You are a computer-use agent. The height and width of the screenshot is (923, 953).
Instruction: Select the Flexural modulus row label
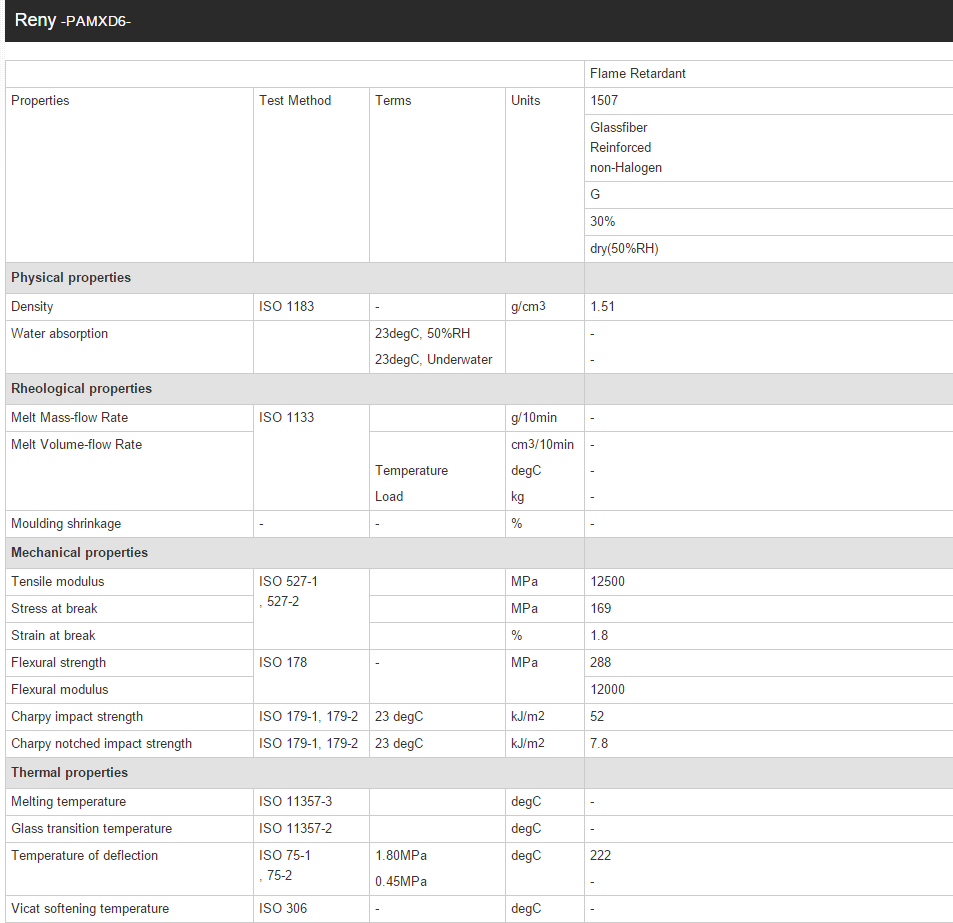60,690
